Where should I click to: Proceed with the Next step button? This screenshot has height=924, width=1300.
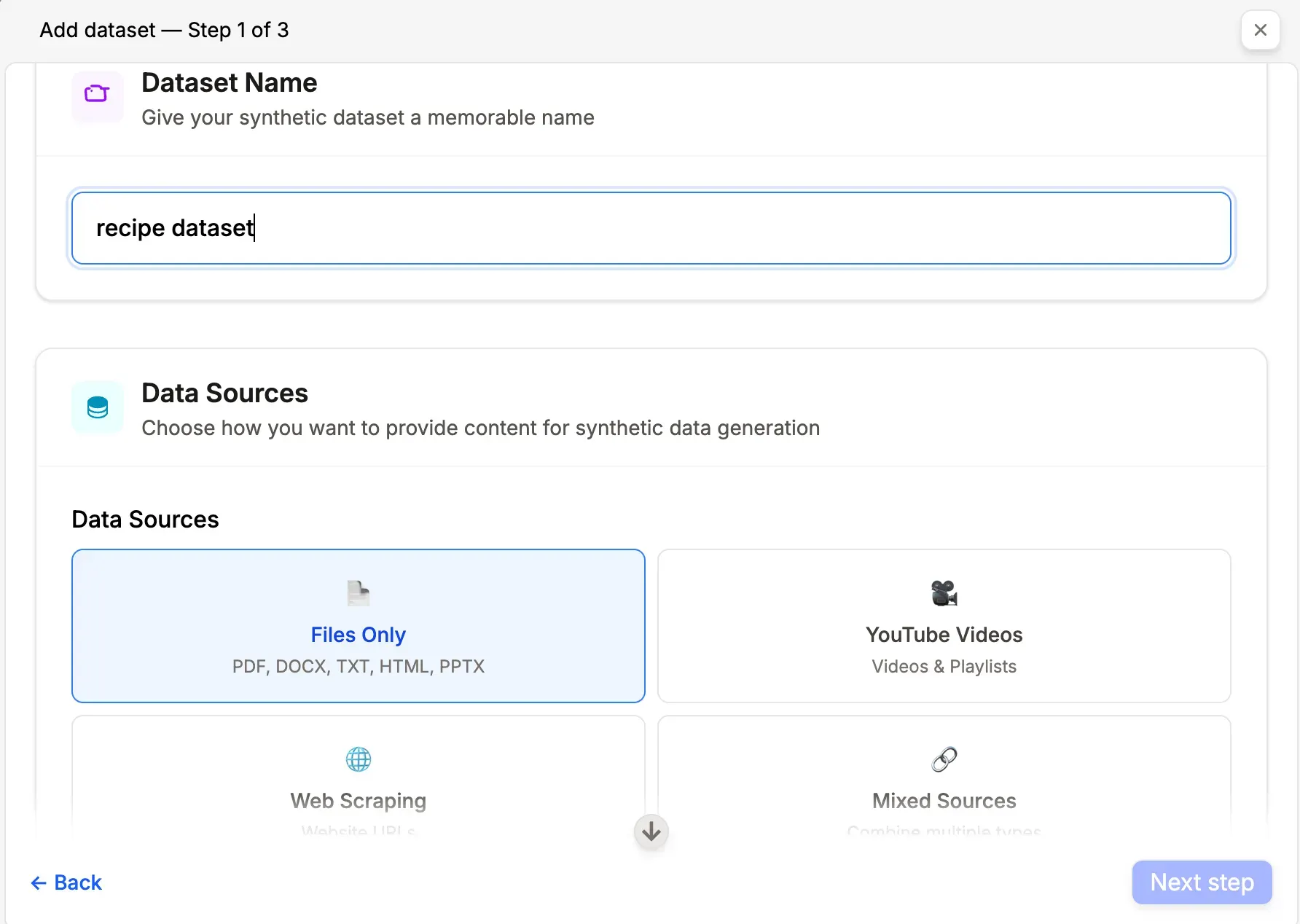[x=1201, y=882]
